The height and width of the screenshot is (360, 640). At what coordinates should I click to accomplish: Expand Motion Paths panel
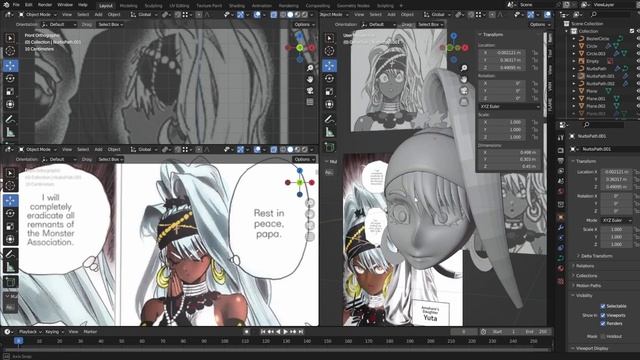pyautogui.click(x=588, y=285)
